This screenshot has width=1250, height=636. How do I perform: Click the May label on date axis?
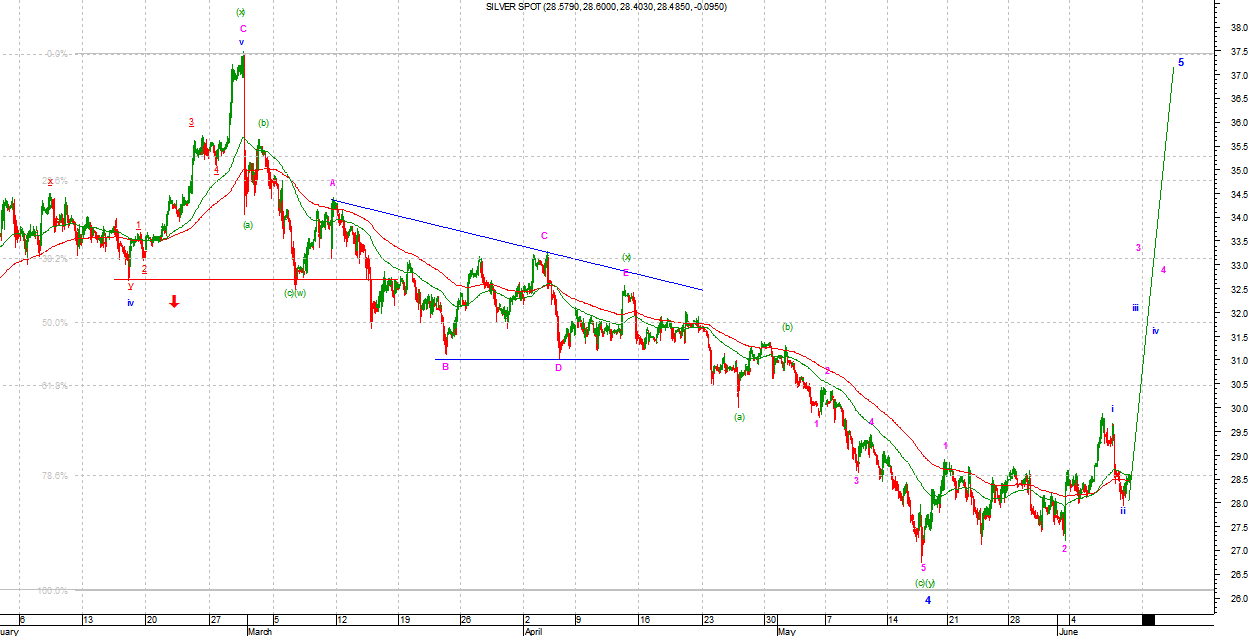pos(789,631)
